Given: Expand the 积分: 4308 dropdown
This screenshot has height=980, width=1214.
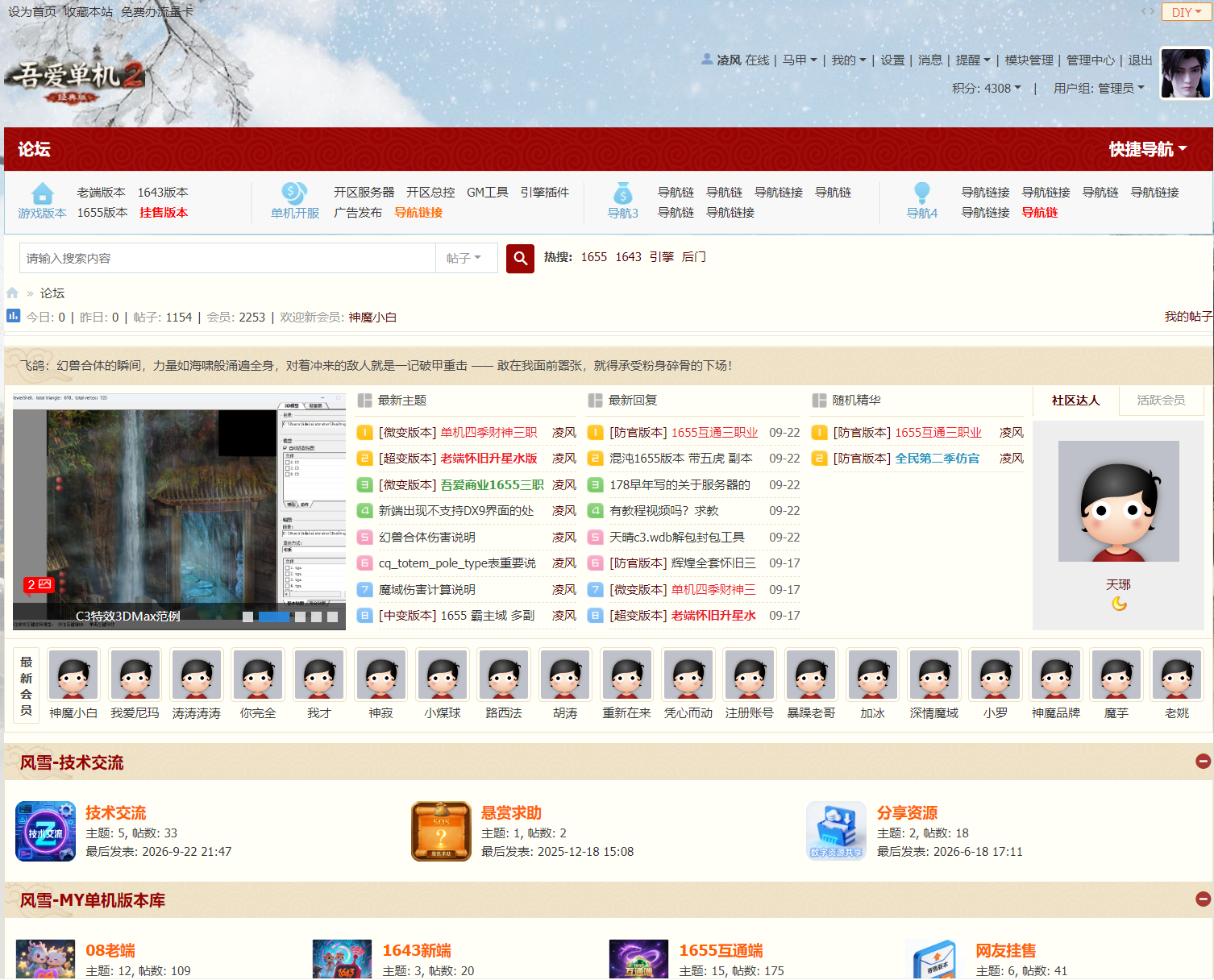Looking at the screenshot, I should click(x=987, y=88).
